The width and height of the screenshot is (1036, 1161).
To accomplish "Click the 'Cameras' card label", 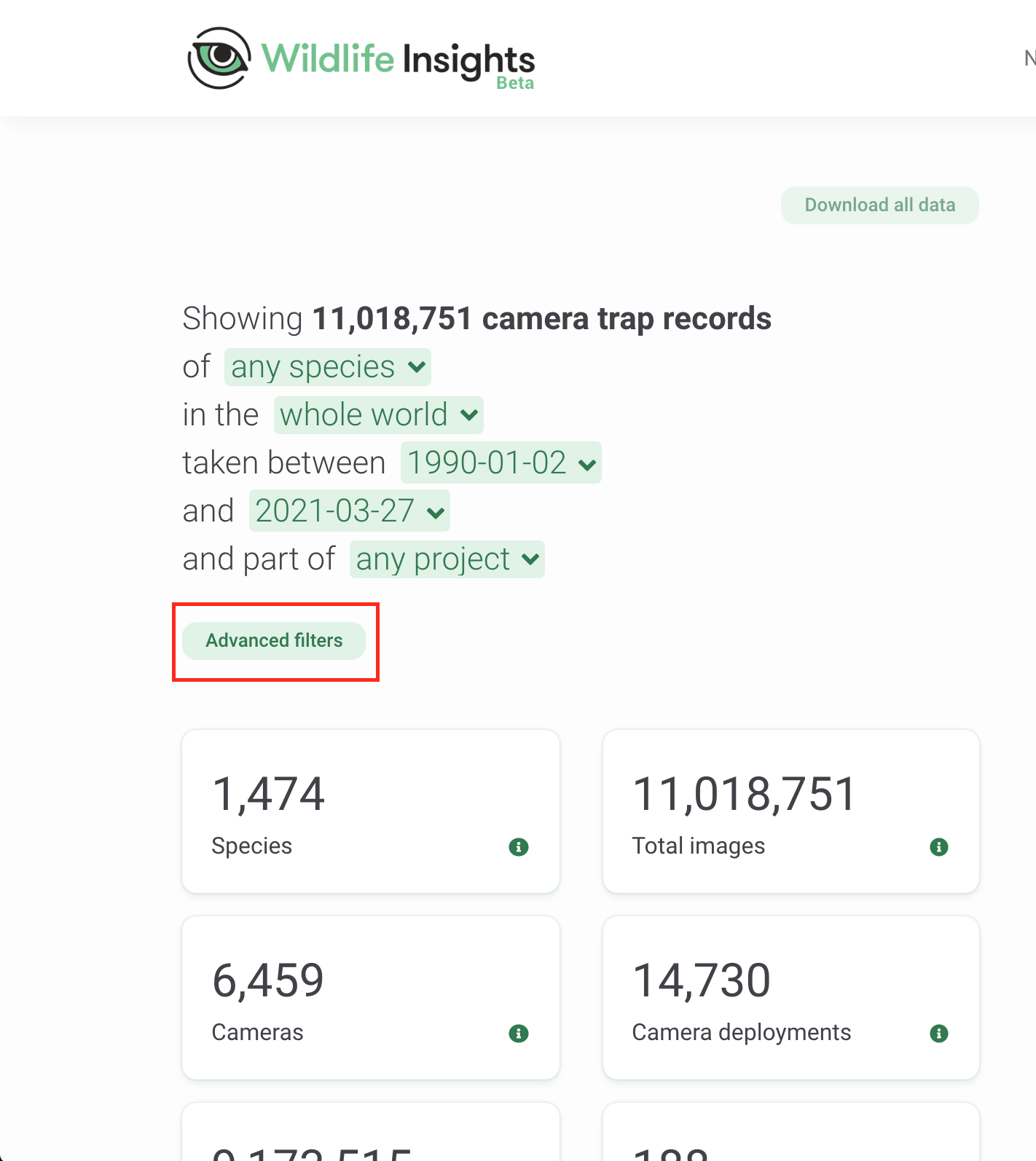I will click(258, 1033).
